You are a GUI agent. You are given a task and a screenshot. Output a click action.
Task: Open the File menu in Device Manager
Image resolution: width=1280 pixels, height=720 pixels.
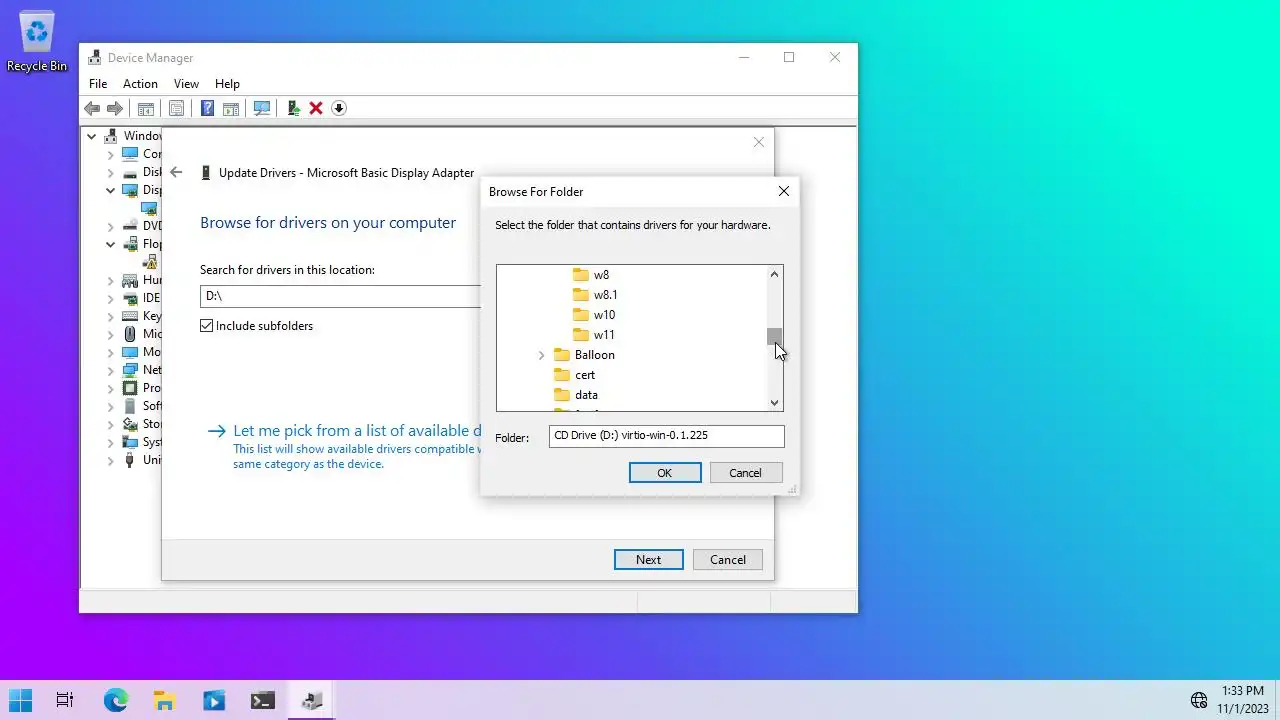click(98, 84)
